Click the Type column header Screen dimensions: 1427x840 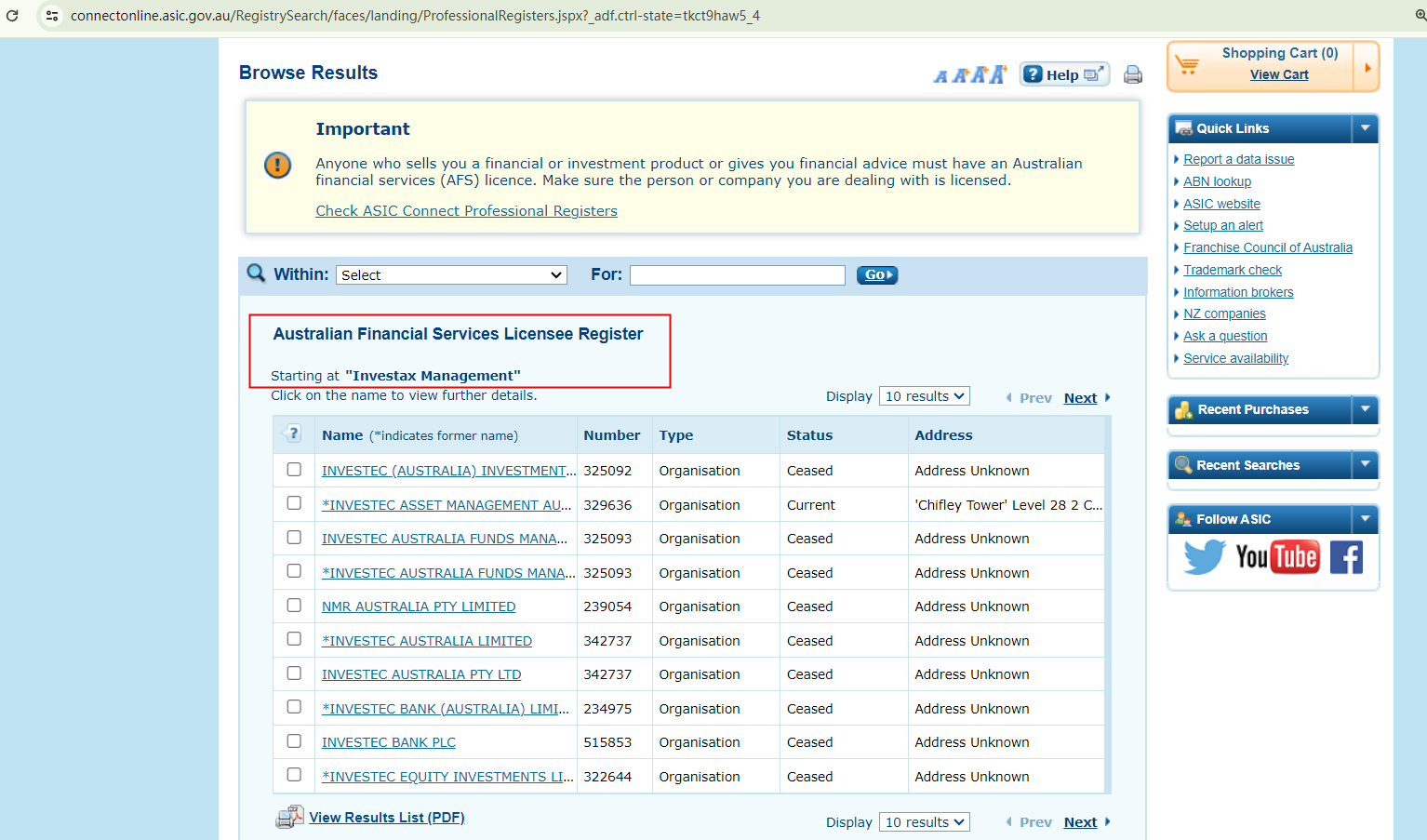point(676,435)
